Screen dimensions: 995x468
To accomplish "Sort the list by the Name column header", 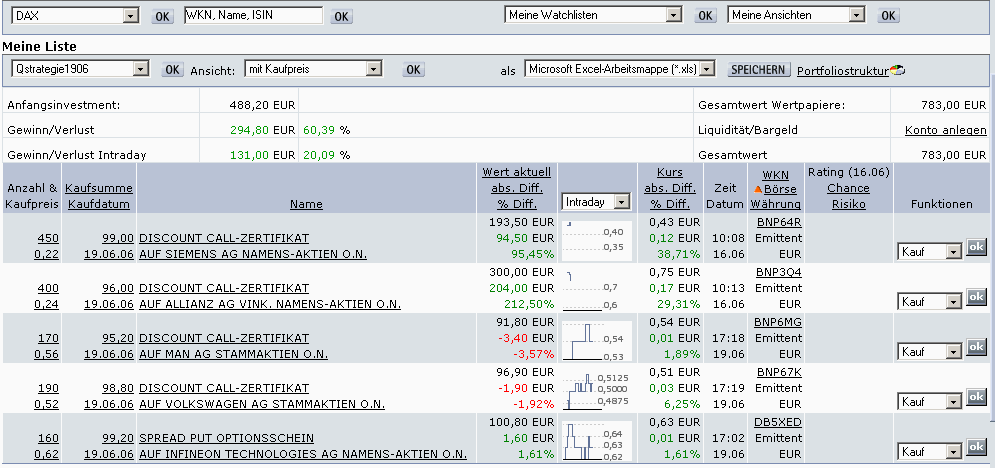I will 306,204.
